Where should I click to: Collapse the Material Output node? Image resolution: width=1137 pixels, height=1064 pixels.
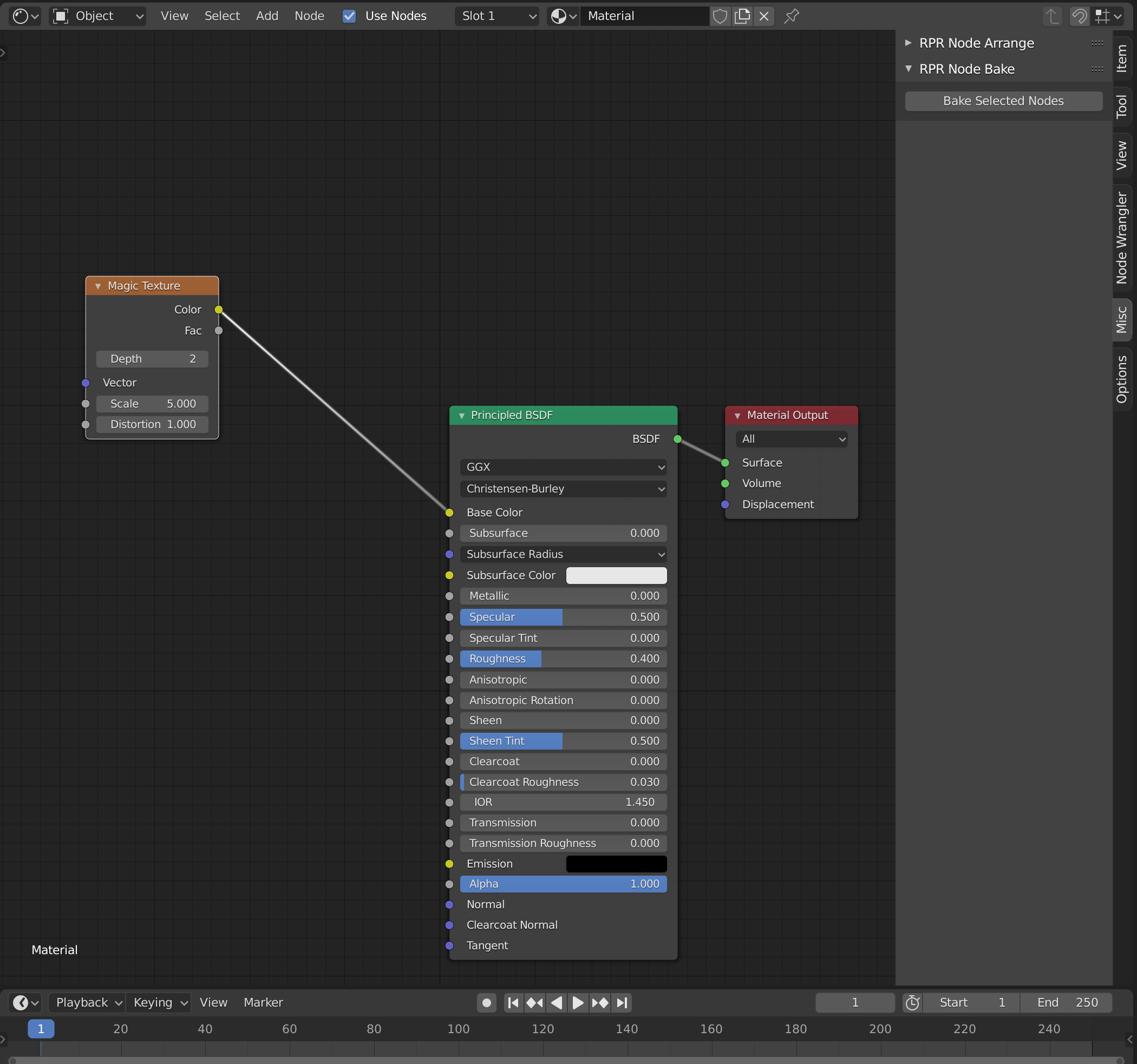737,416
